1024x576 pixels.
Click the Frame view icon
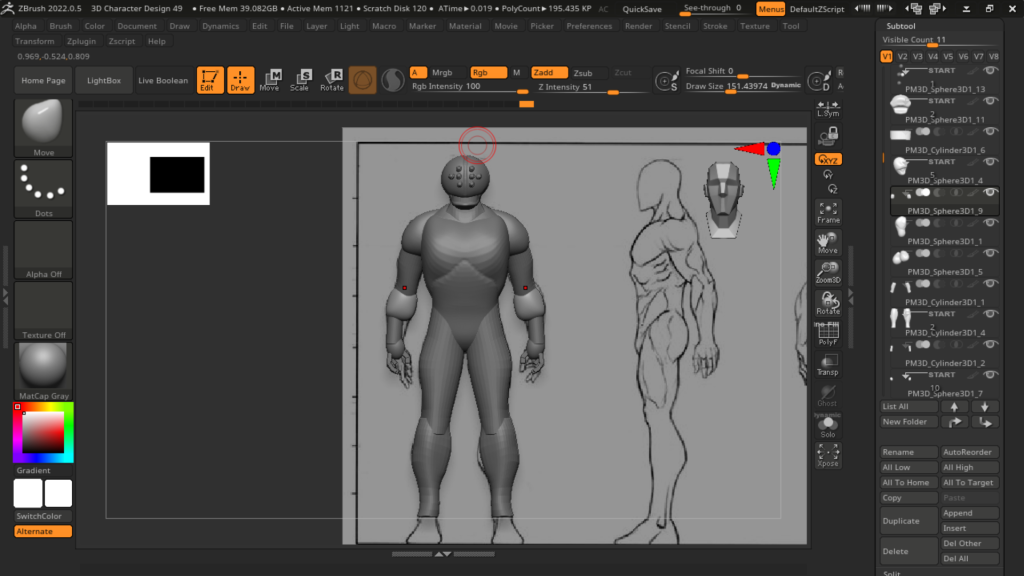[x=828, y=211]
